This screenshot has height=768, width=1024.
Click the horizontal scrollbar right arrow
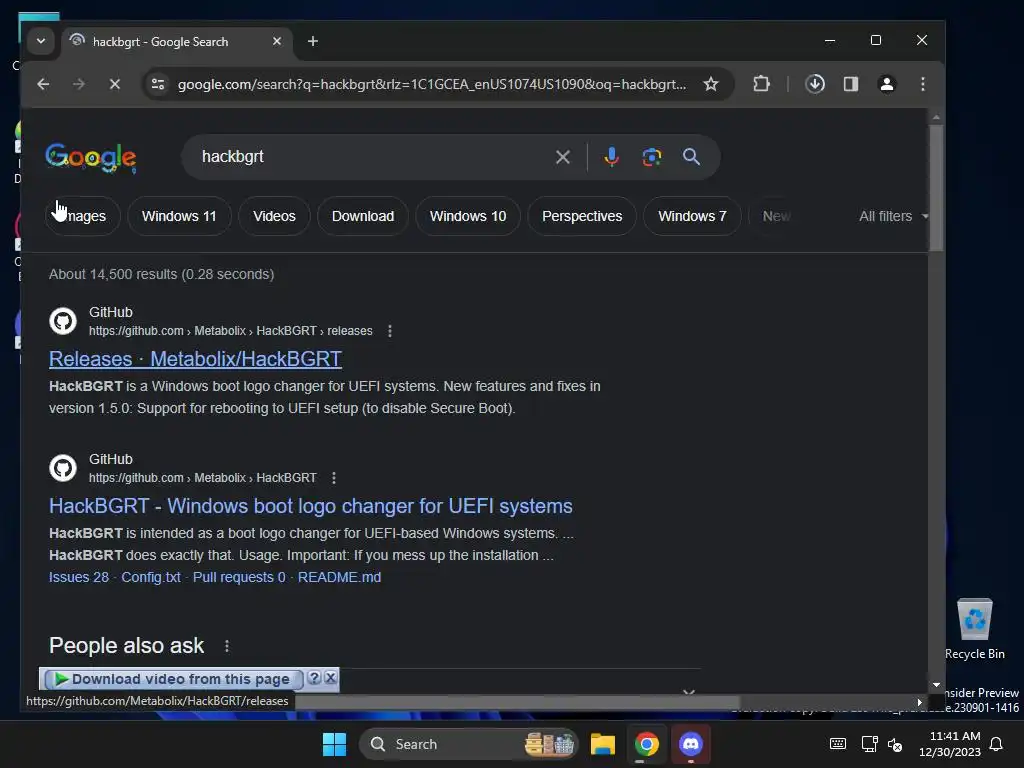[x=919, y=703]
